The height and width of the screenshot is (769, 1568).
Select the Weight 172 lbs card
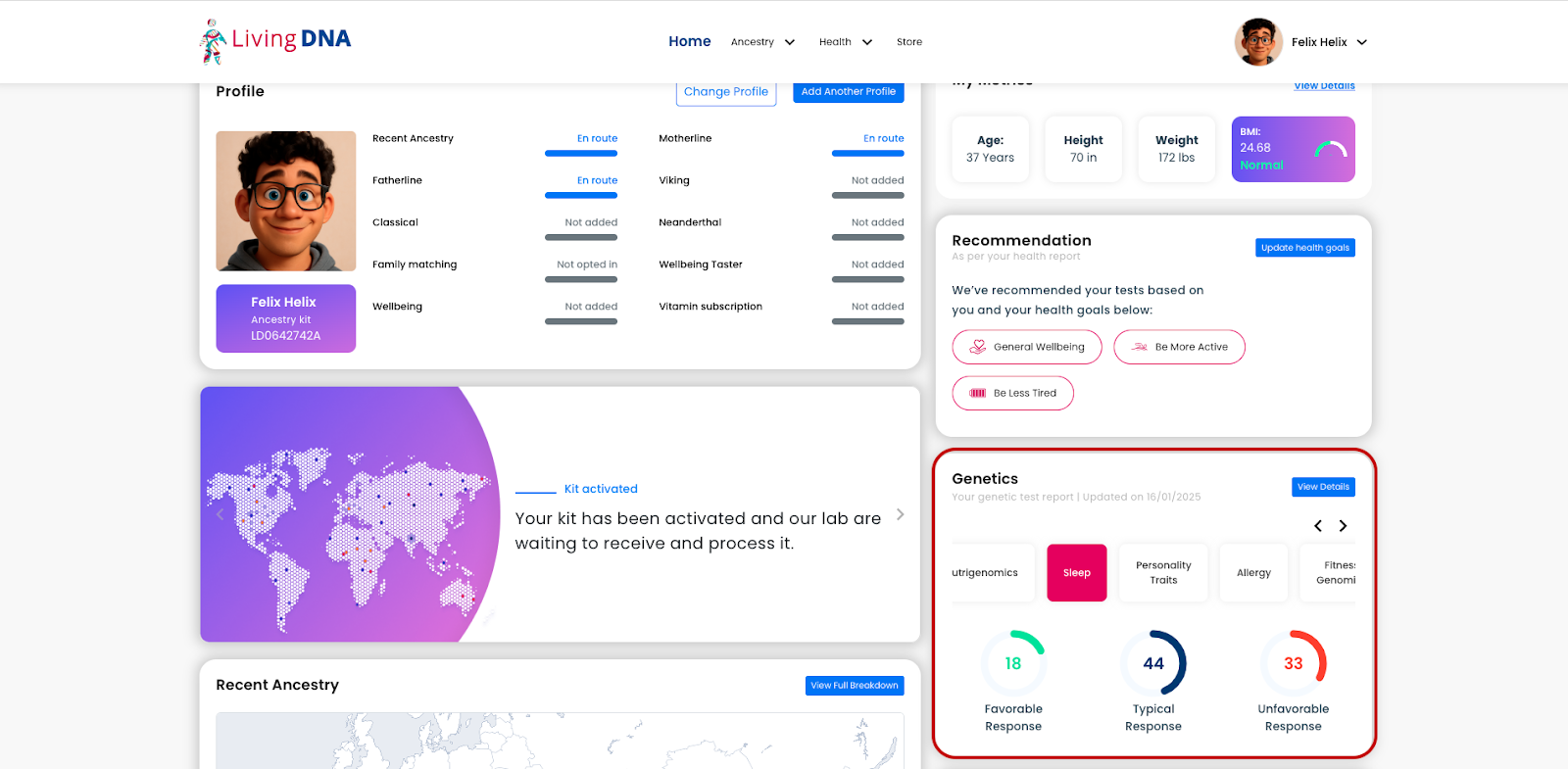tap(1177, 149)
